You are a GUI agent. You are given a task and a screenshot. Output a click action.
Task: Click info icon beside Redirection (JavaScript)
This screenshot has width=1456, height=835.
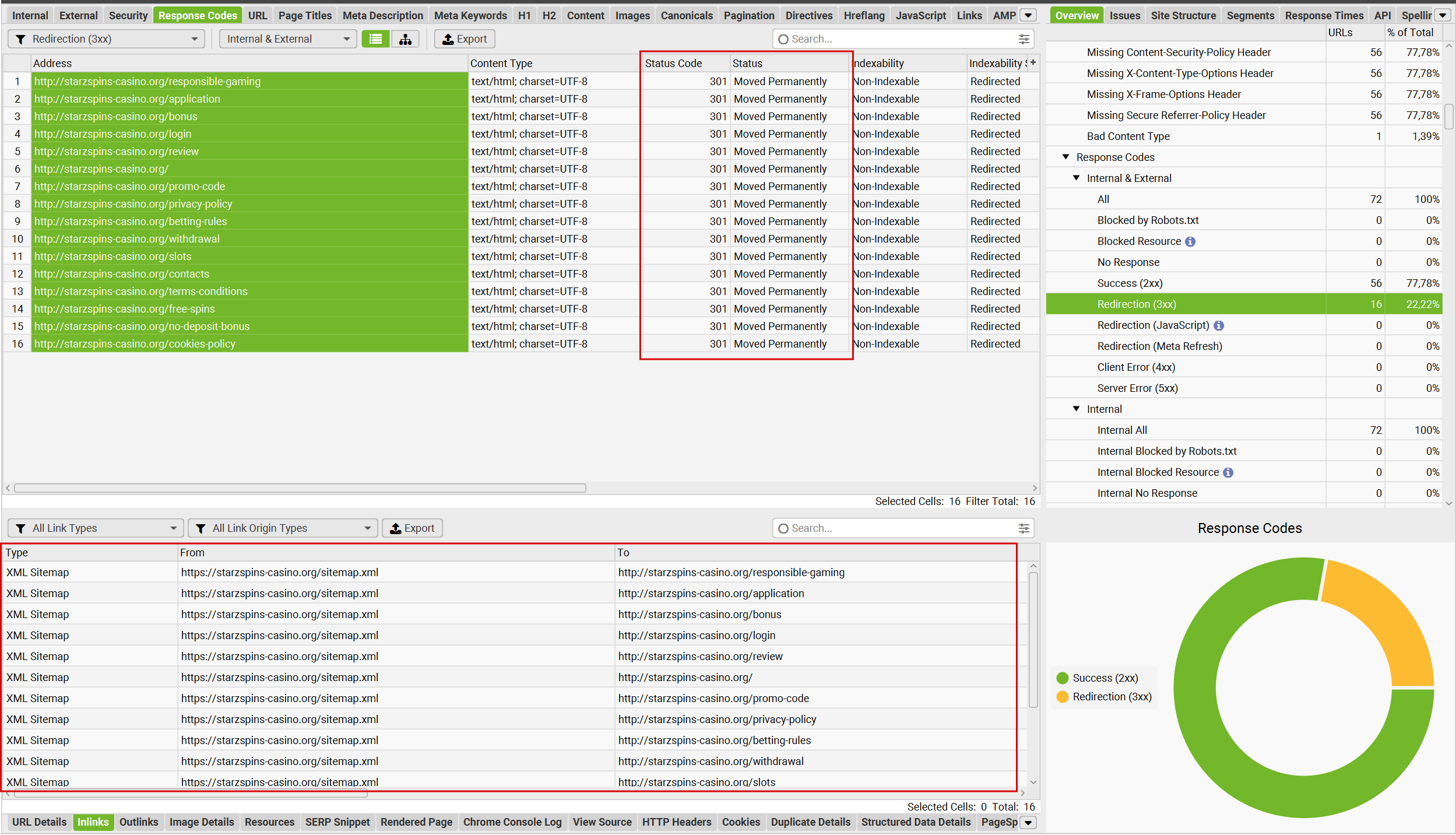click(x=1219, y=325)
